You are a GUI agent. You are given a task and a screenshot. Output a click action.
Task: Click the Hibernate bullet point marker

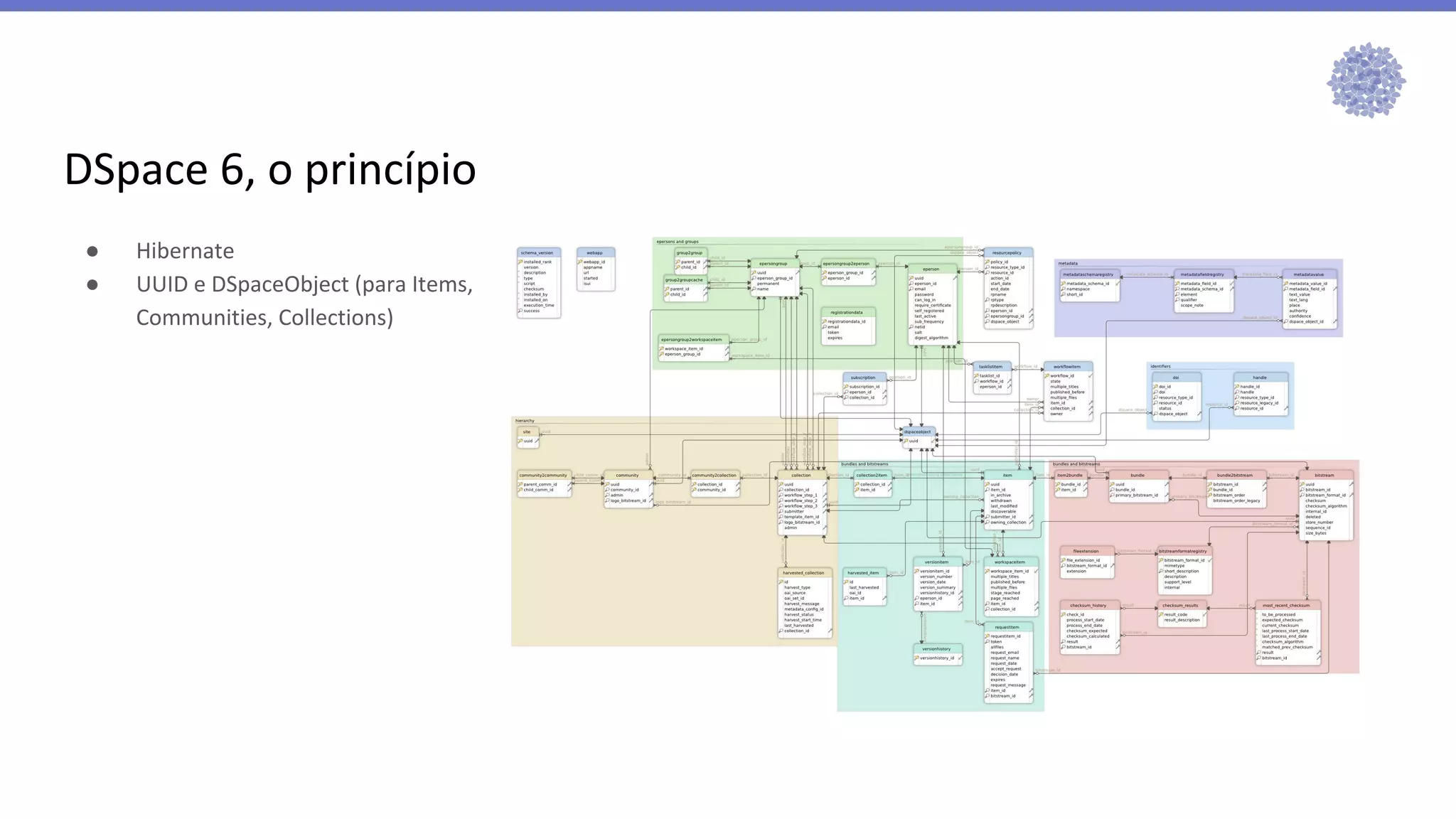(x=92, y=252)
